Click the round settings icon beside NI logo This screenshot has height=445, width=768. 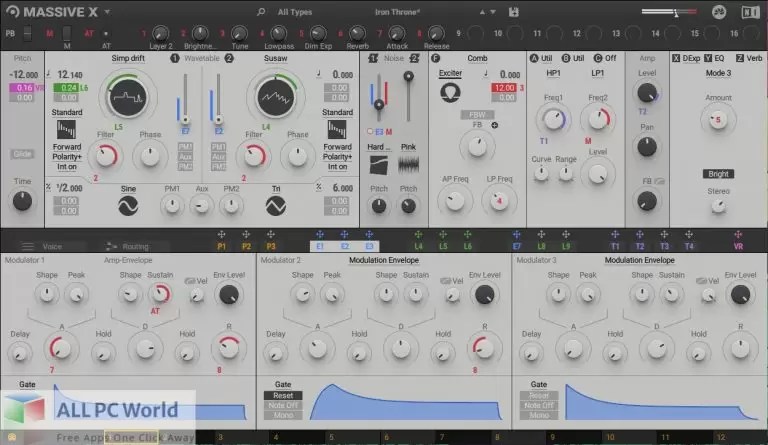(719, 12)
